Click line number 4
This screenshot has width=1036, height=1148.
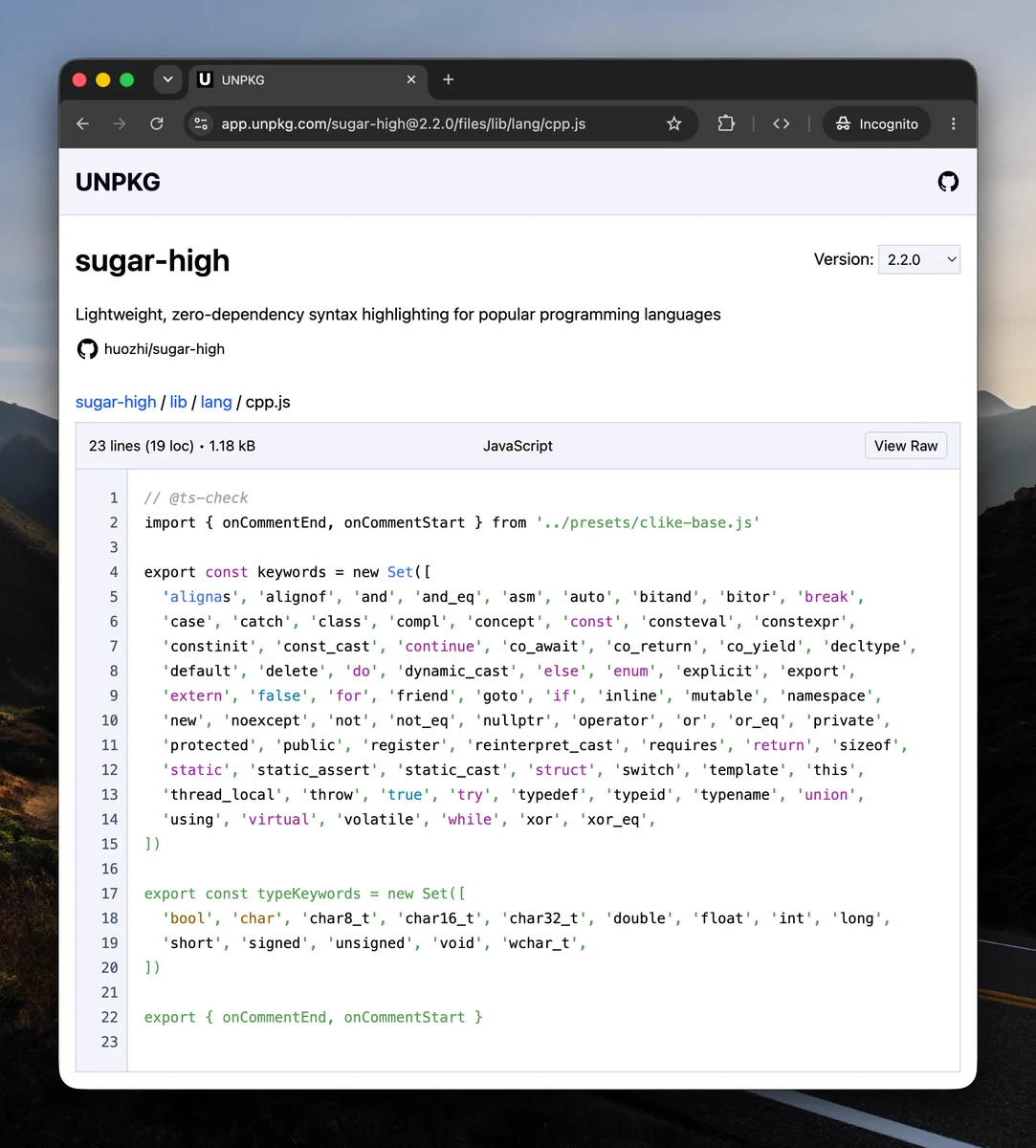[x=114, y=572]
